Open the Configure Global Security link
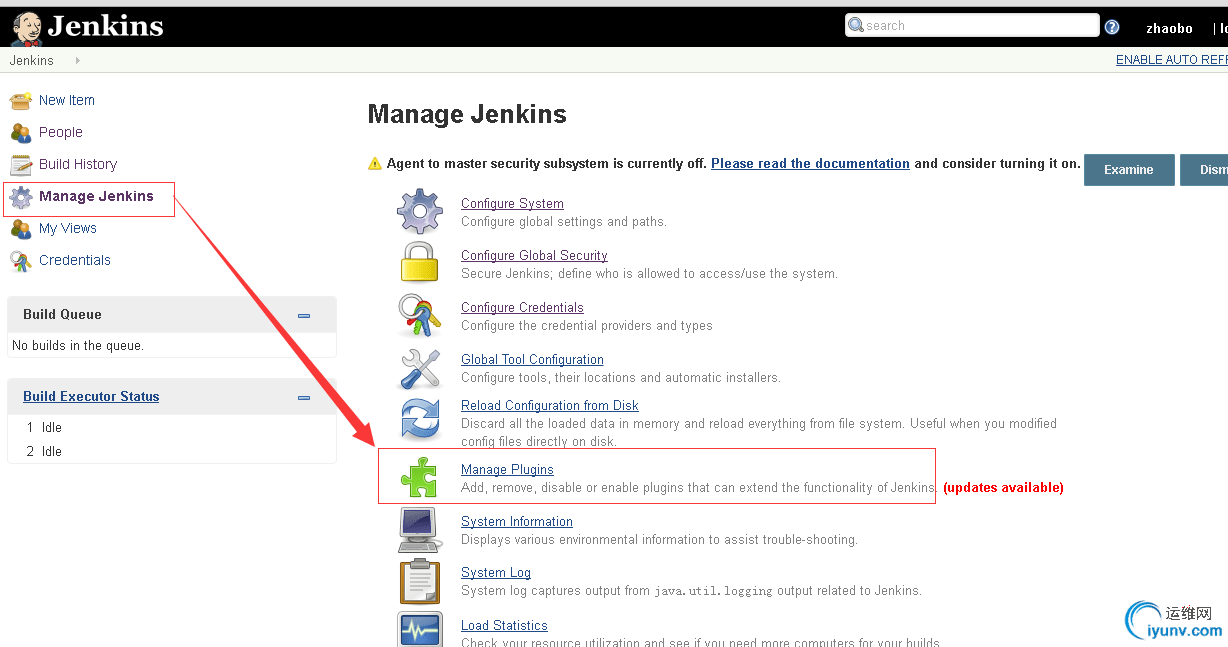This screenshot has width=1228, height=647. pyautogui.click(x=534, y=255)
